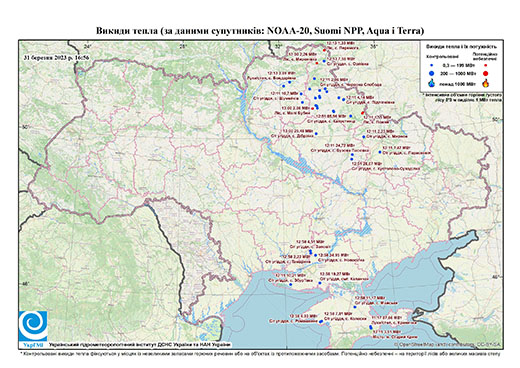Click the red marker on the eastern border near 12:11 label
This screenshot has width=520, height=368.
click(362, 113)
